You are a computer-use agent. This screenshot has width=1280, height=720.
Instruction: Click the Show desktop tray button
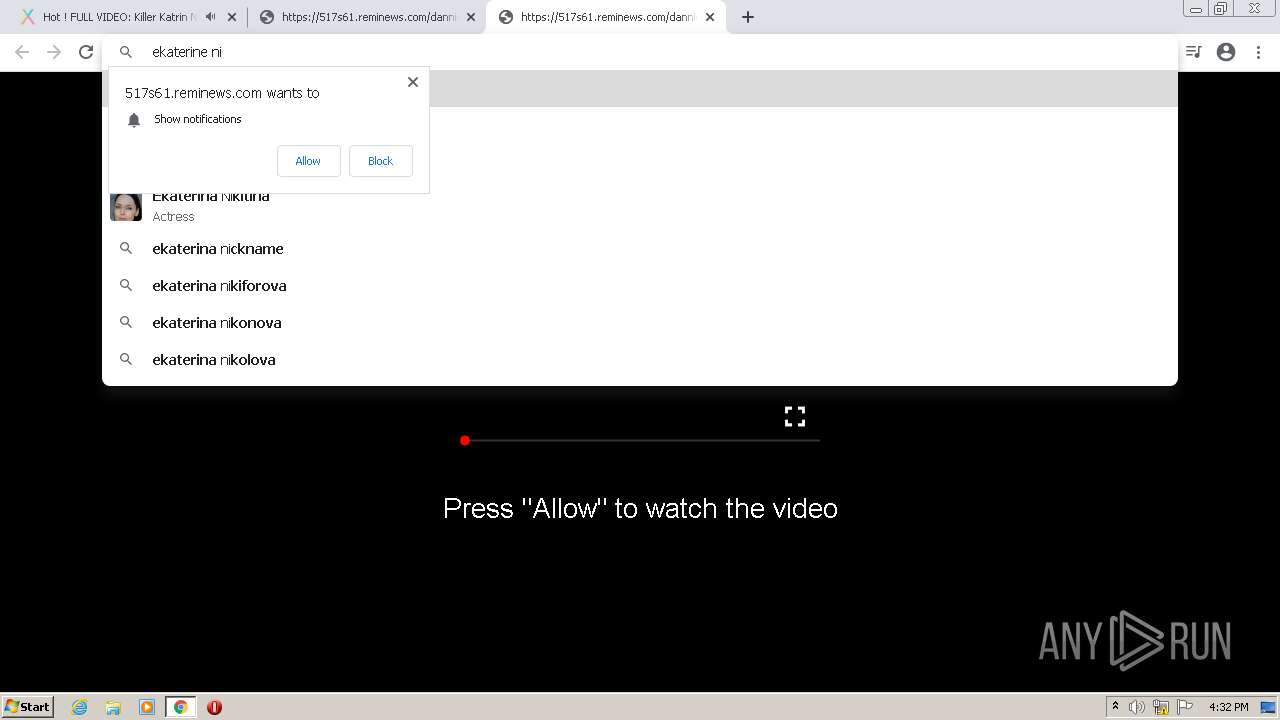click(x=1269, y=707)
